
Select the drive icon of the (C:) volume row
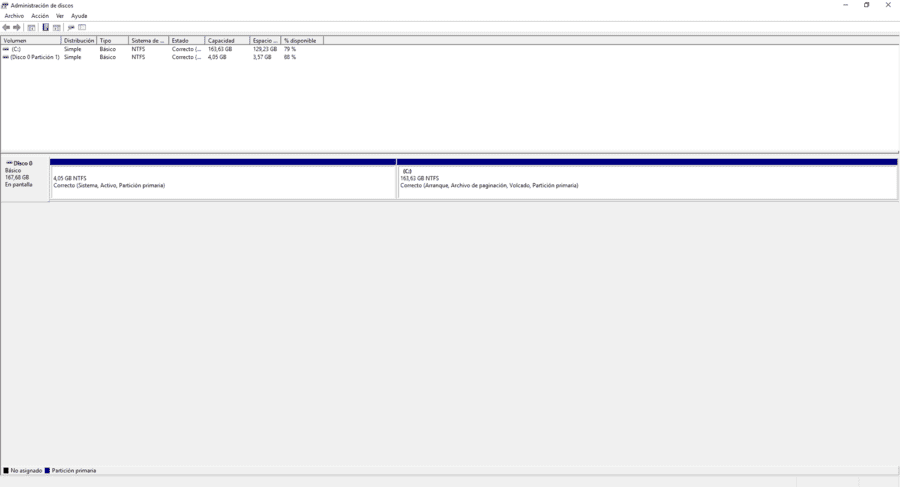6,49
